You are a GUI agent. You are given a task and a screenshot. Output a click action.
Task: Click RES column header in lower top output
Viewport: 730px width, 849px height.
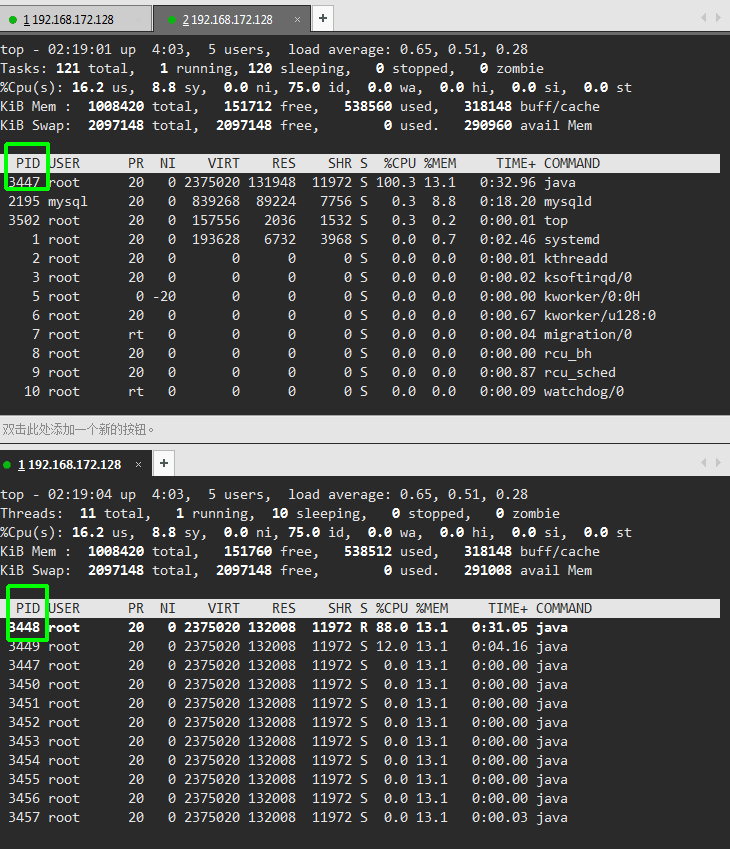pos(284,609)
